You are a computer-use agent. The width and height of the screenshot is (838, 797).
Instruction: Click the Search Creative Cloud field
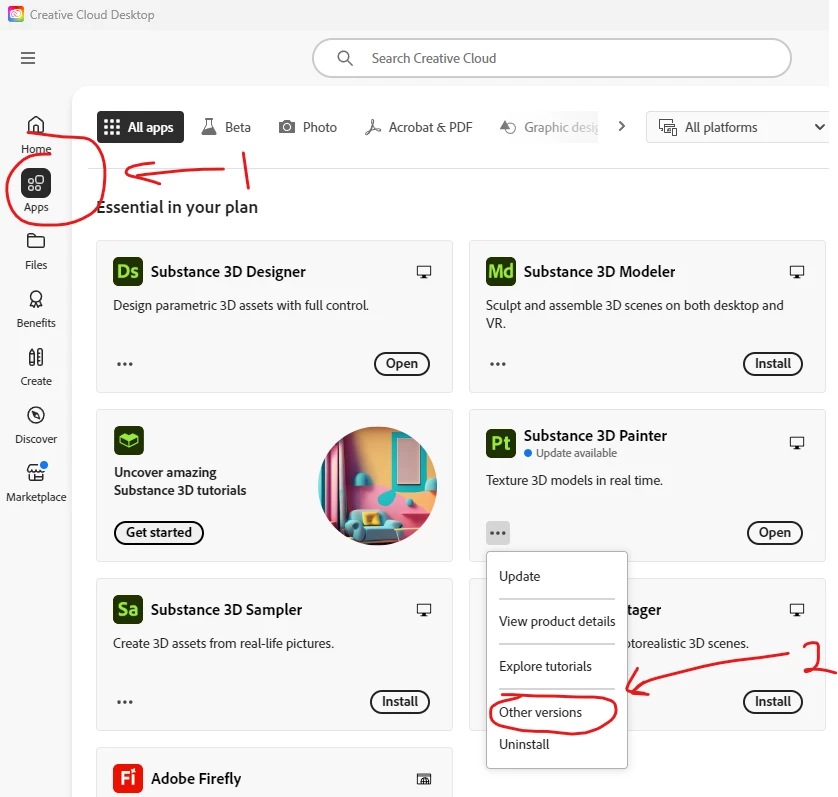[552, 58]
